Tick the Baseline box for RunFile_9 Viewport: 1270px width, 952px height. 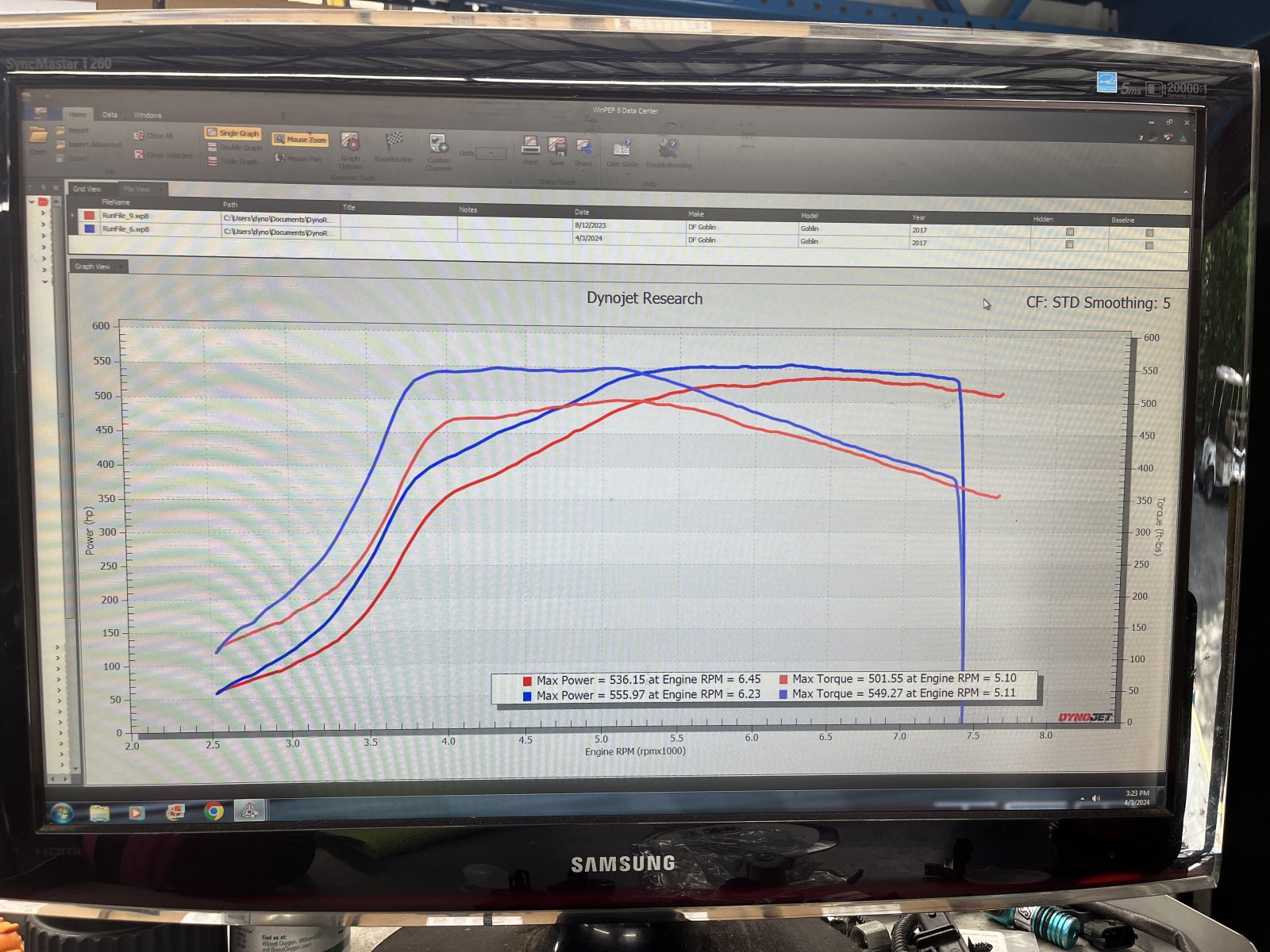(x=1149, y=233)
